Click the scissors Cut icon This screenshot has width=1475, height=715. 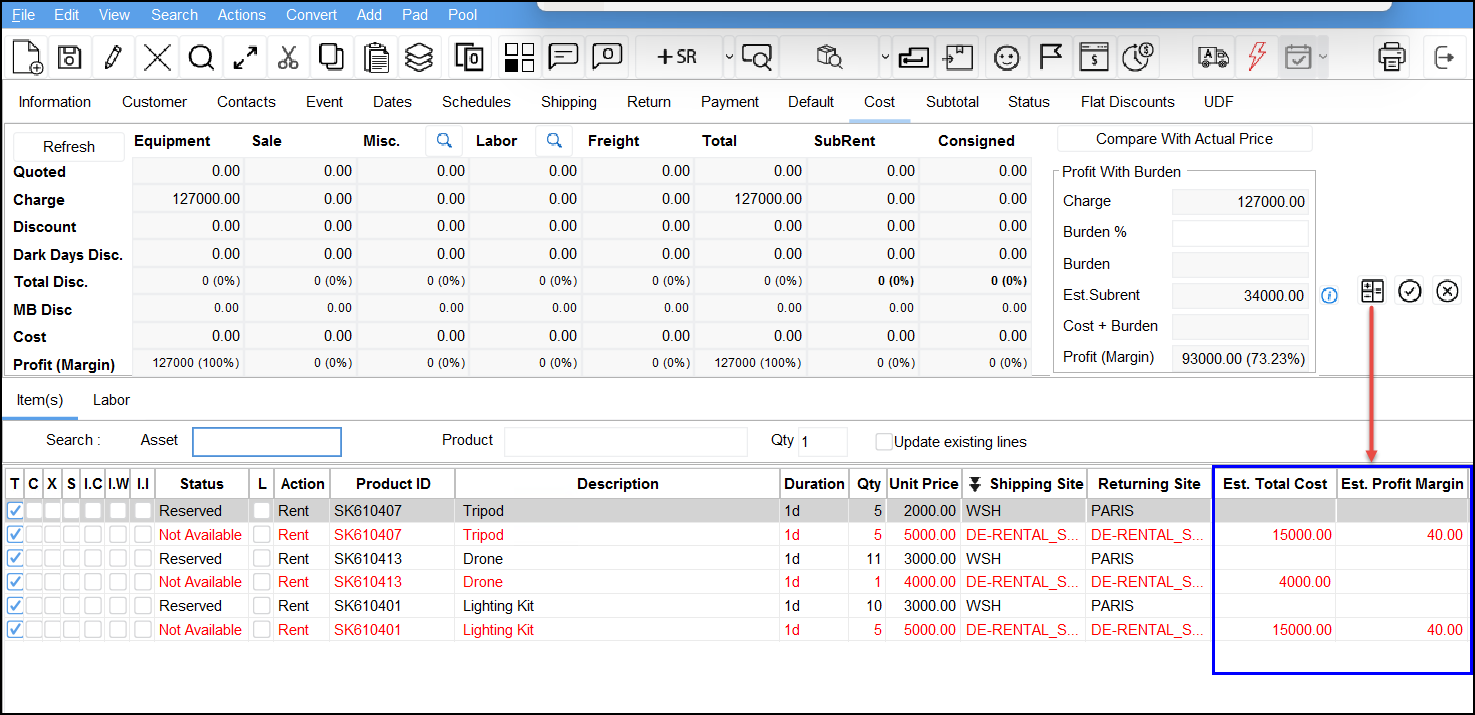click(288, 57)
